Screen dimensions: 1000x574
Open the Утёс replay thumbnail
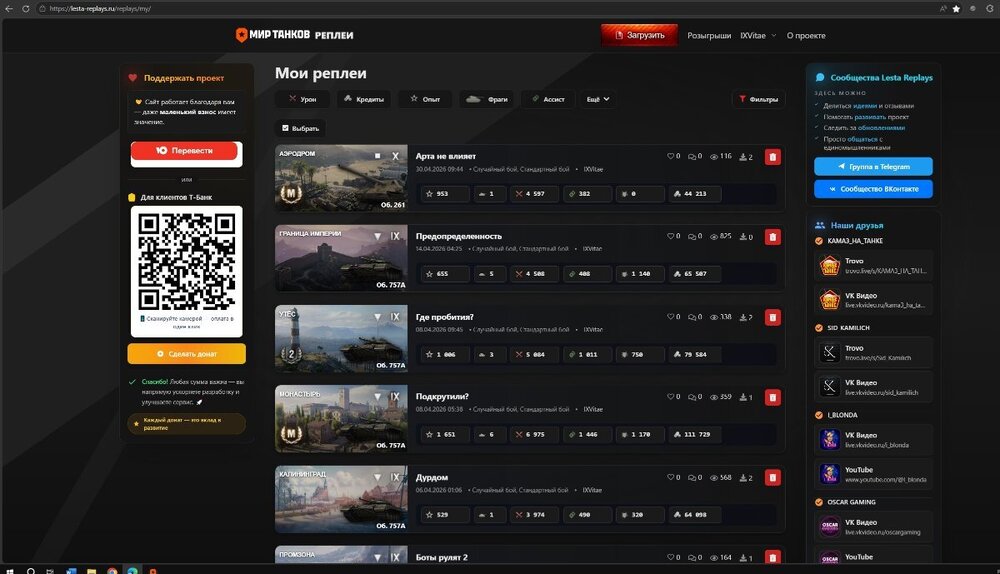[341, 339]
